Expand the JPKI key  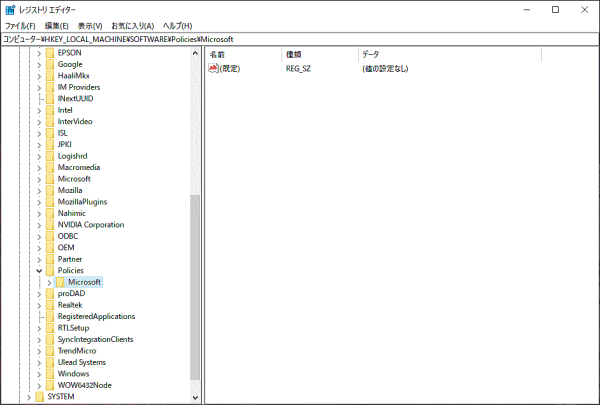(39, 145)
